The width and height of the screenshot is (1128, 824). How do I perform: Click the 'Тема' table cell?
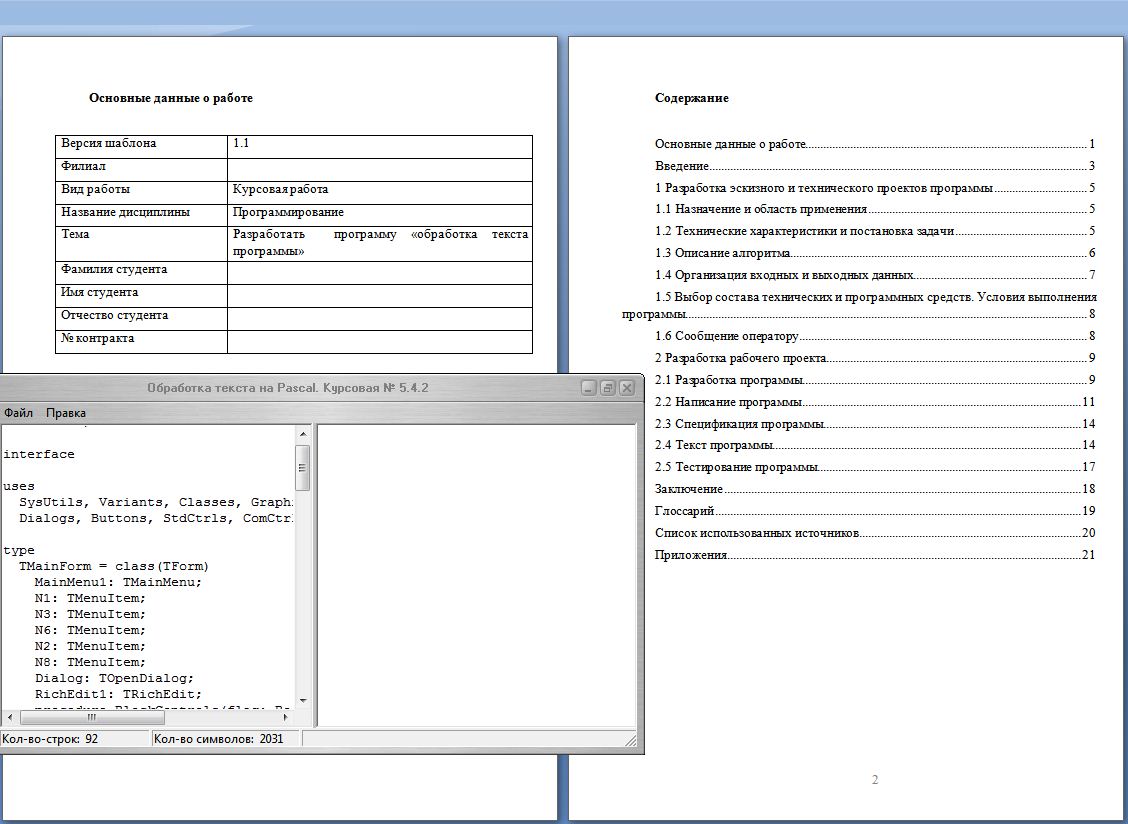click(x=141, y=244)
